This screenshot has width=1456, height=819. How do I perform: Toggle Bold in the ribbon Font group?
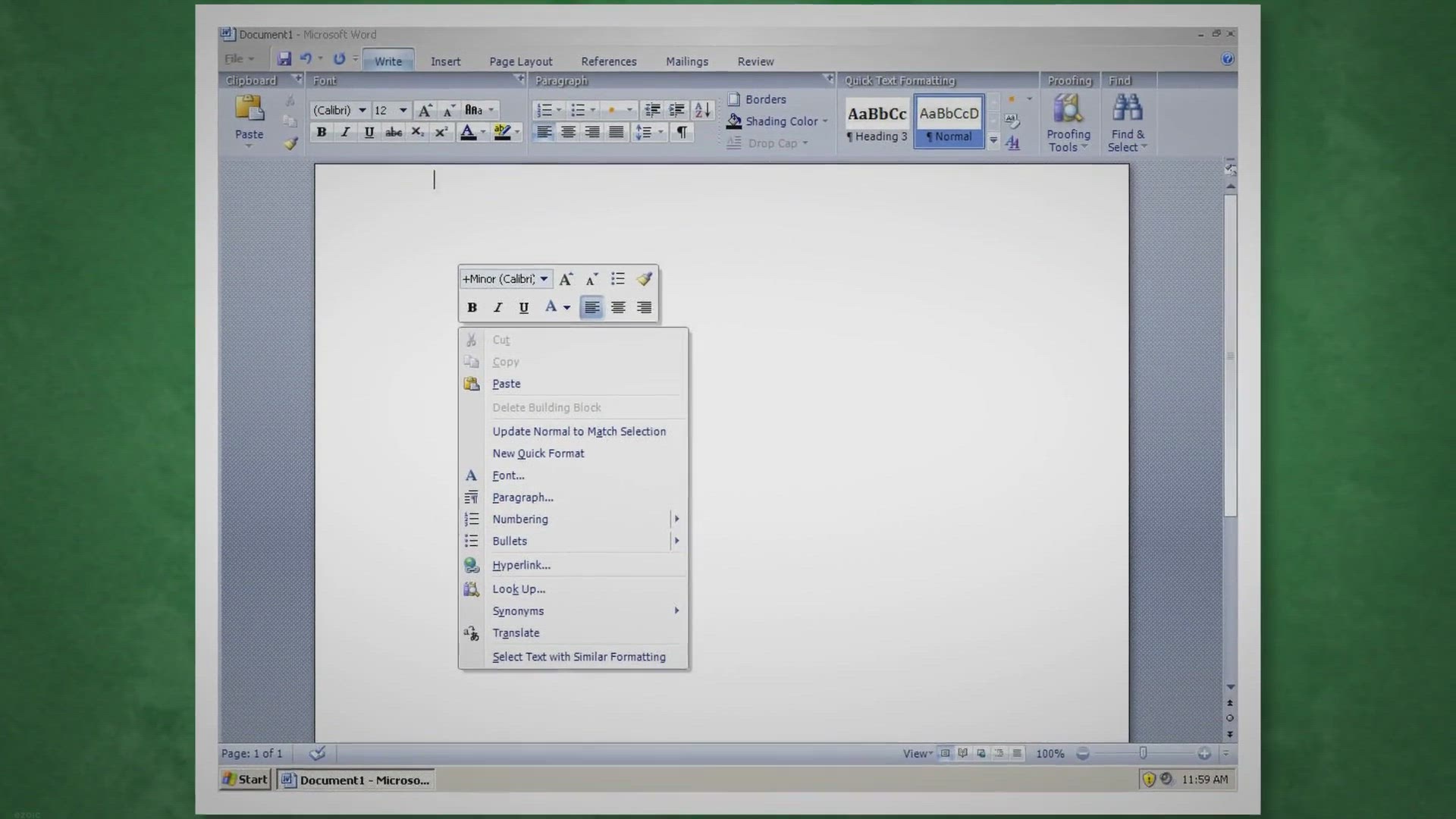coord(322,132)
